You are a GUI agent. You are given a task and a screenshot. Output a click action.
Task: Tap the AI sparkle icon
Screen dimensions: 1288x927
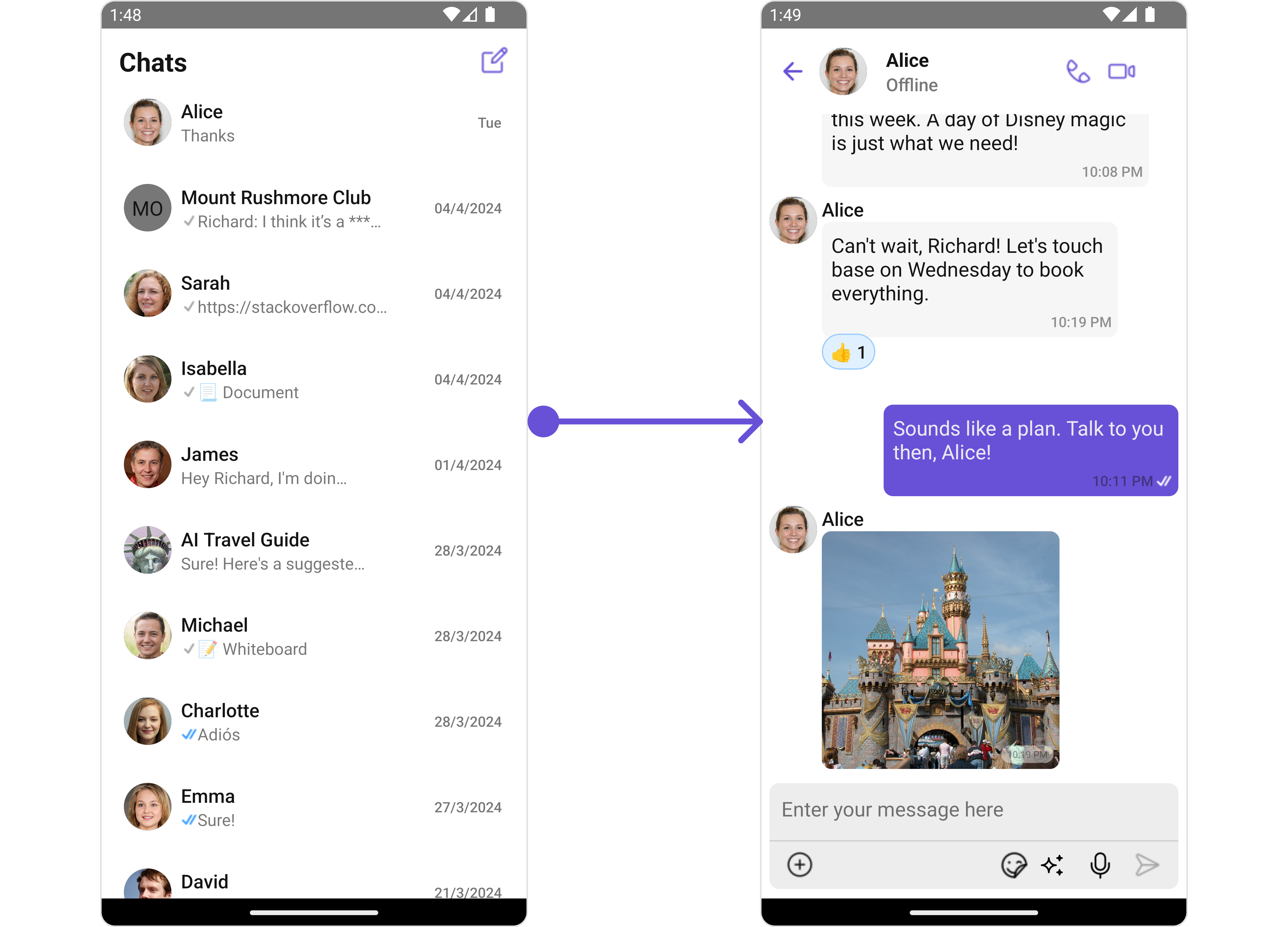[x=1052, y=865]
